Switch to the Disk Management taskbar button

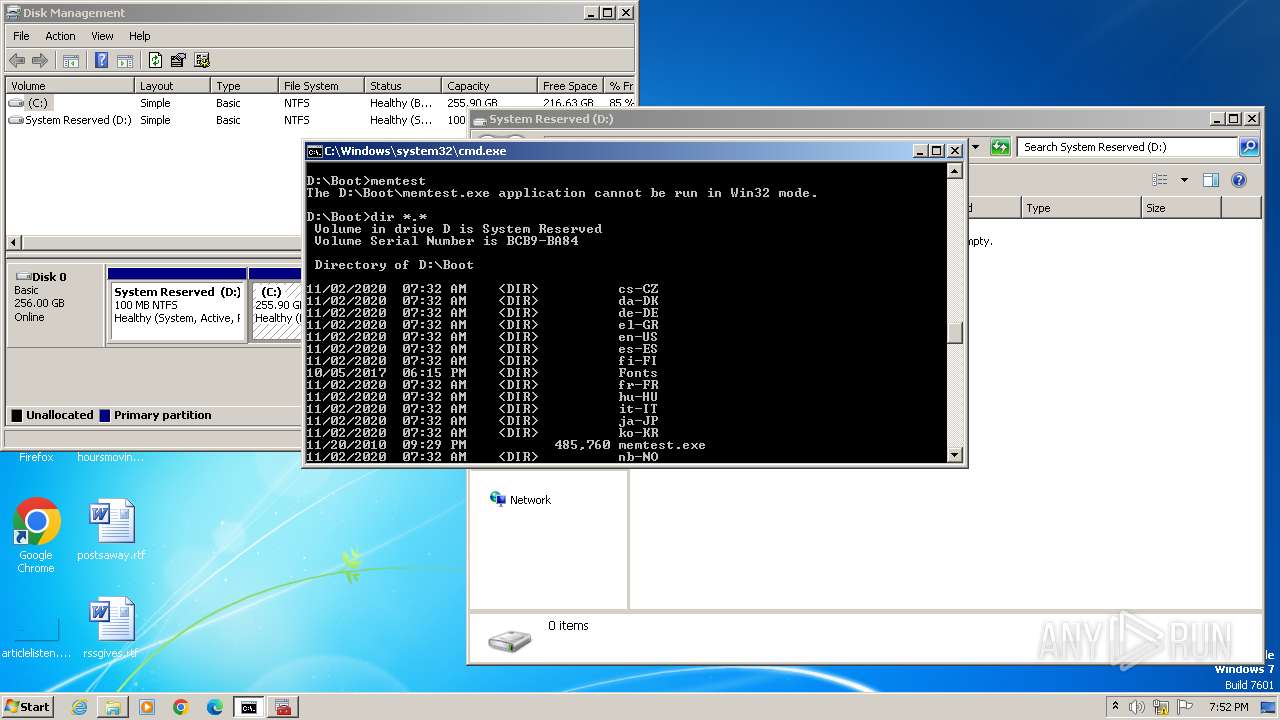pyautogui.click(x=283, y=707)
